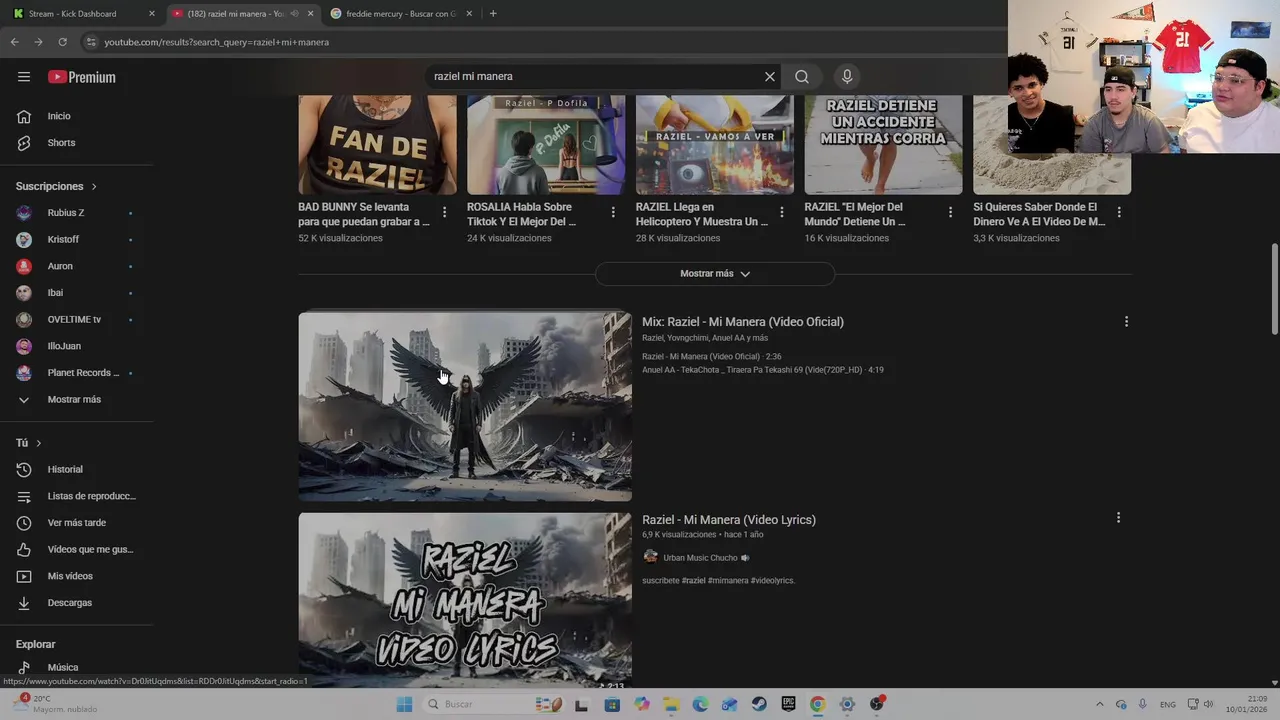This screenshot has width=1280, height=720.
Task: Close the Kick Dashboard tab
Action: (x=152, y=14)
